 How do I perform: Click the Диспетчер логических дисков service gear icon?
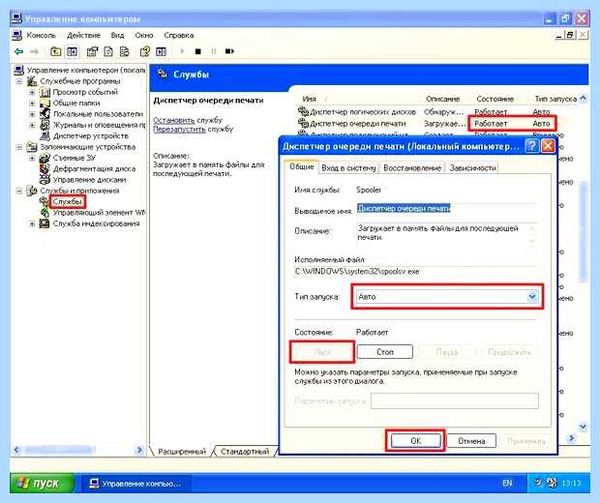pos(303,111)
